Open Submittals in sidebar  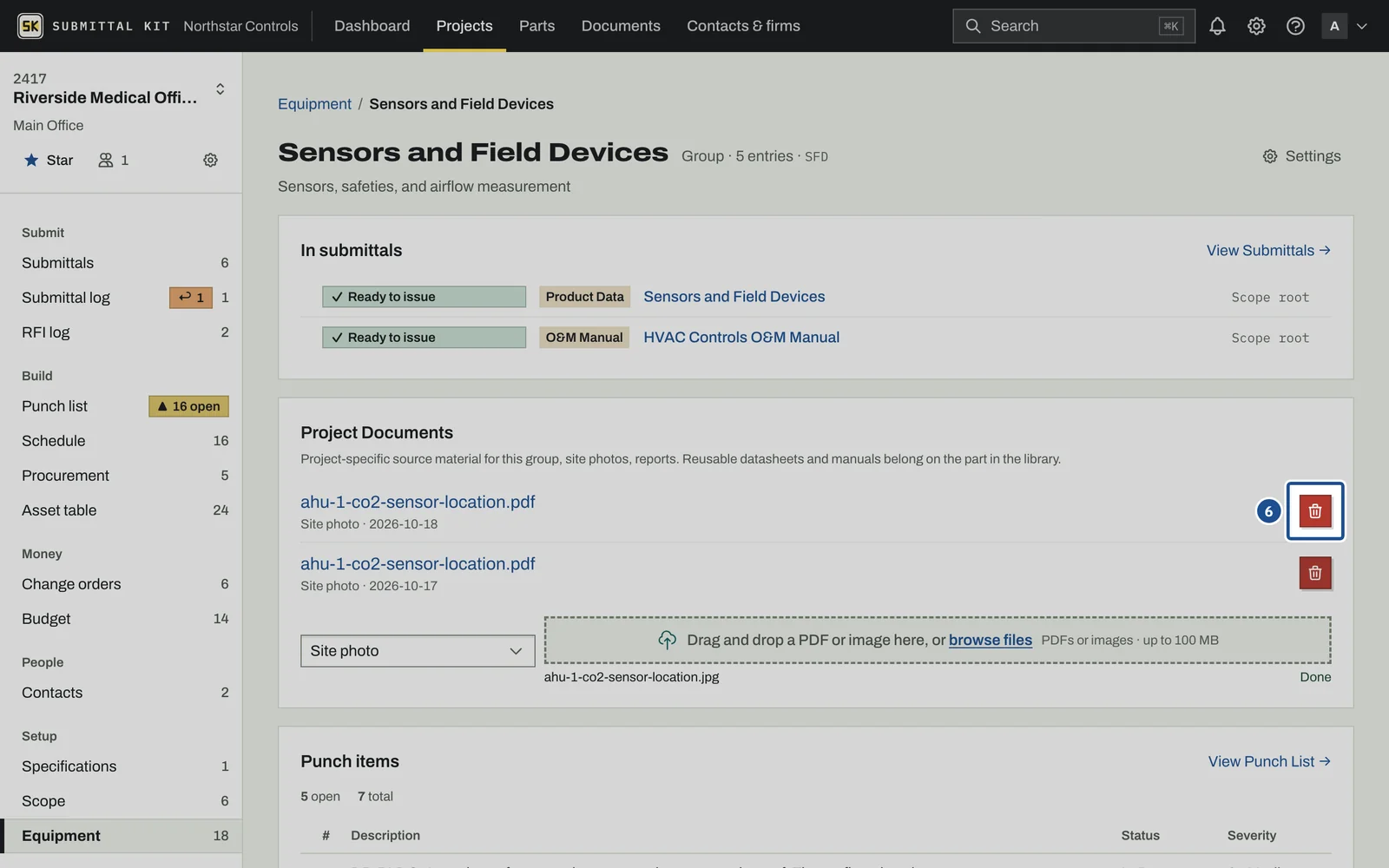point(122,263)
